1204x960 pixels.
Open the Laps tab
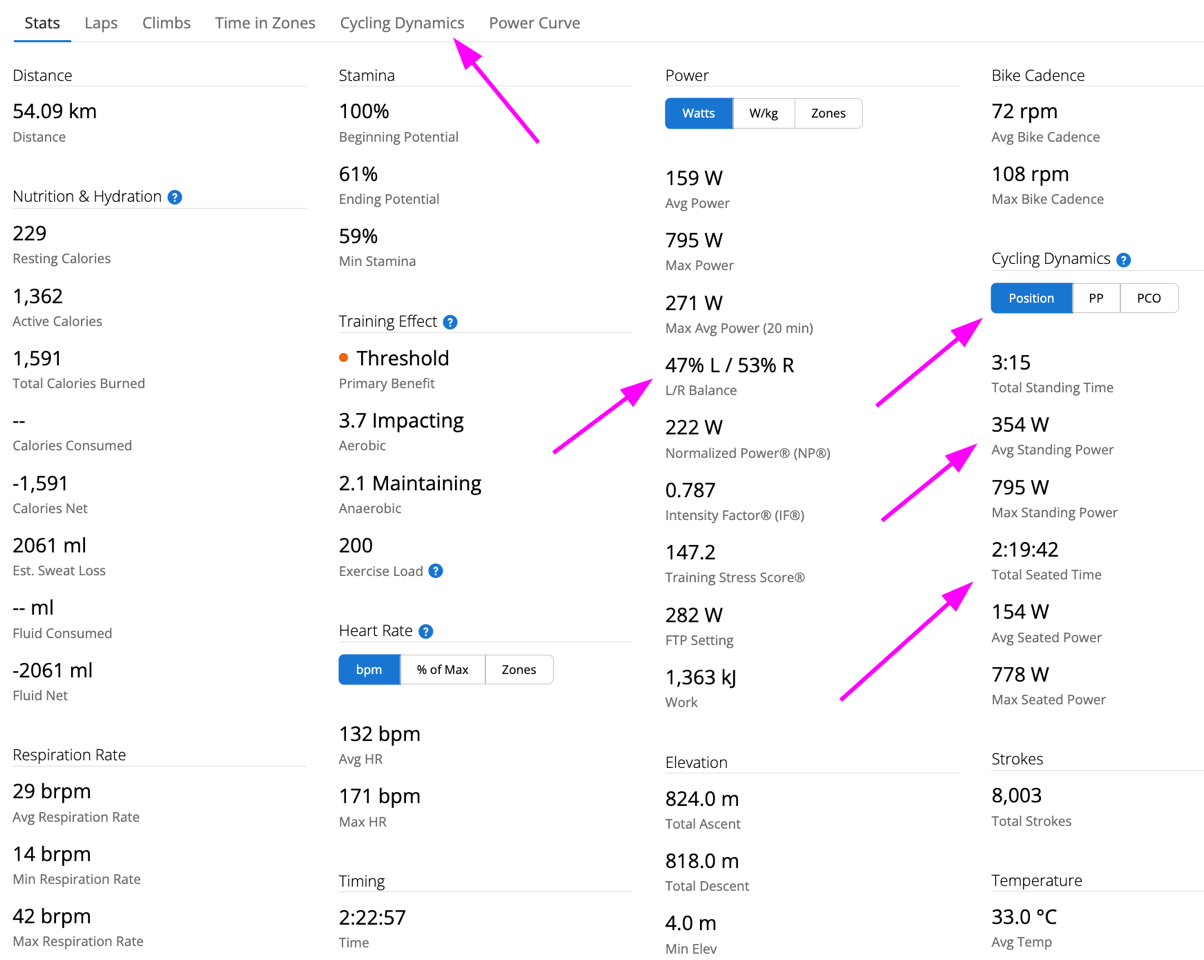101,23
